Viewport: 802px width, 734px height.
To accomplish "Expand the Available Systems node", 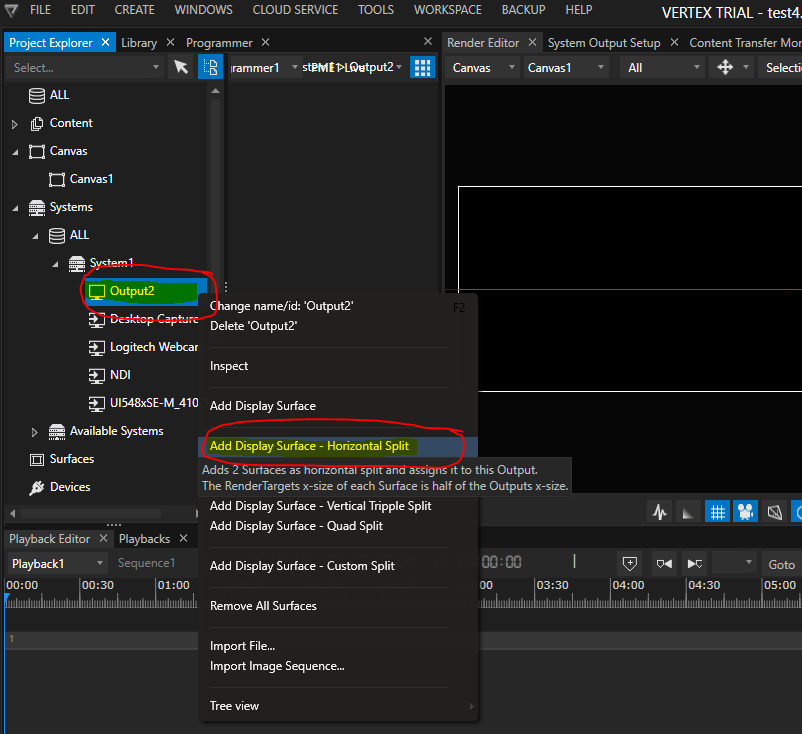I will pos(35,432).
